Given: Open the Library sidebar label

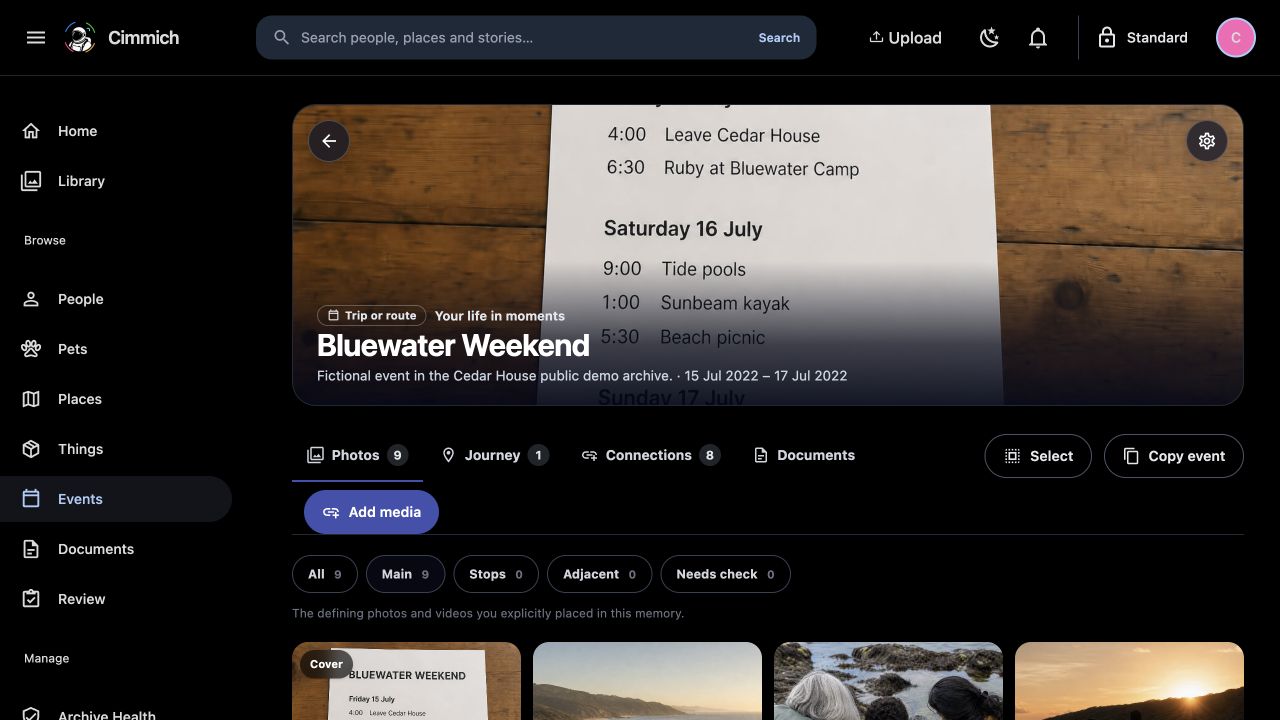Looking at the screenshot, I should [81, 181].
